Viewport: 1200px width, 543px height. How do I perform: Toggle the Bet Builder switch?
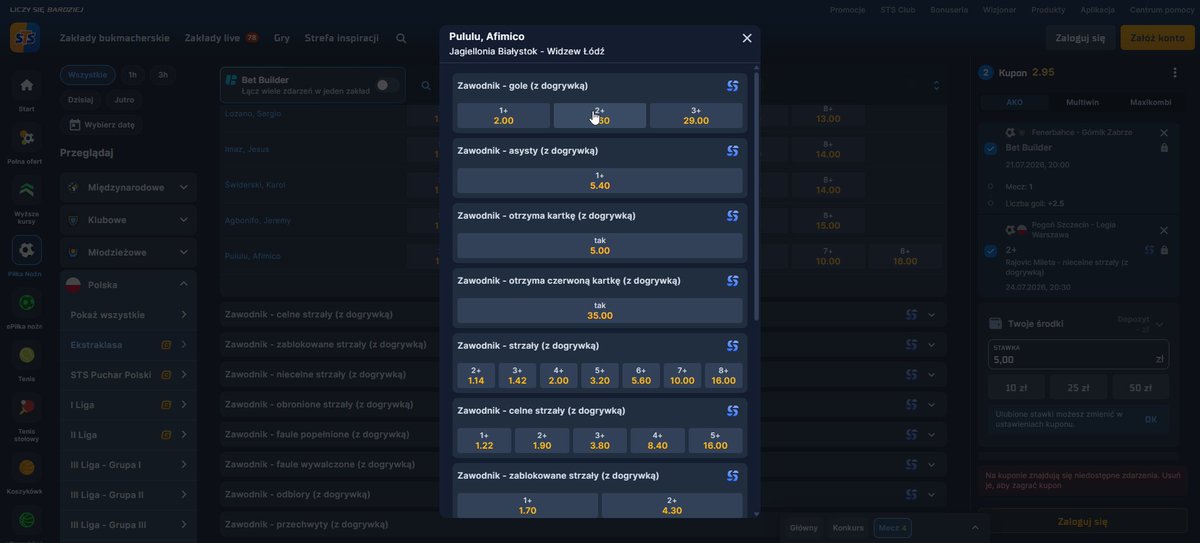pyautogui.click(x=387, y=85)
